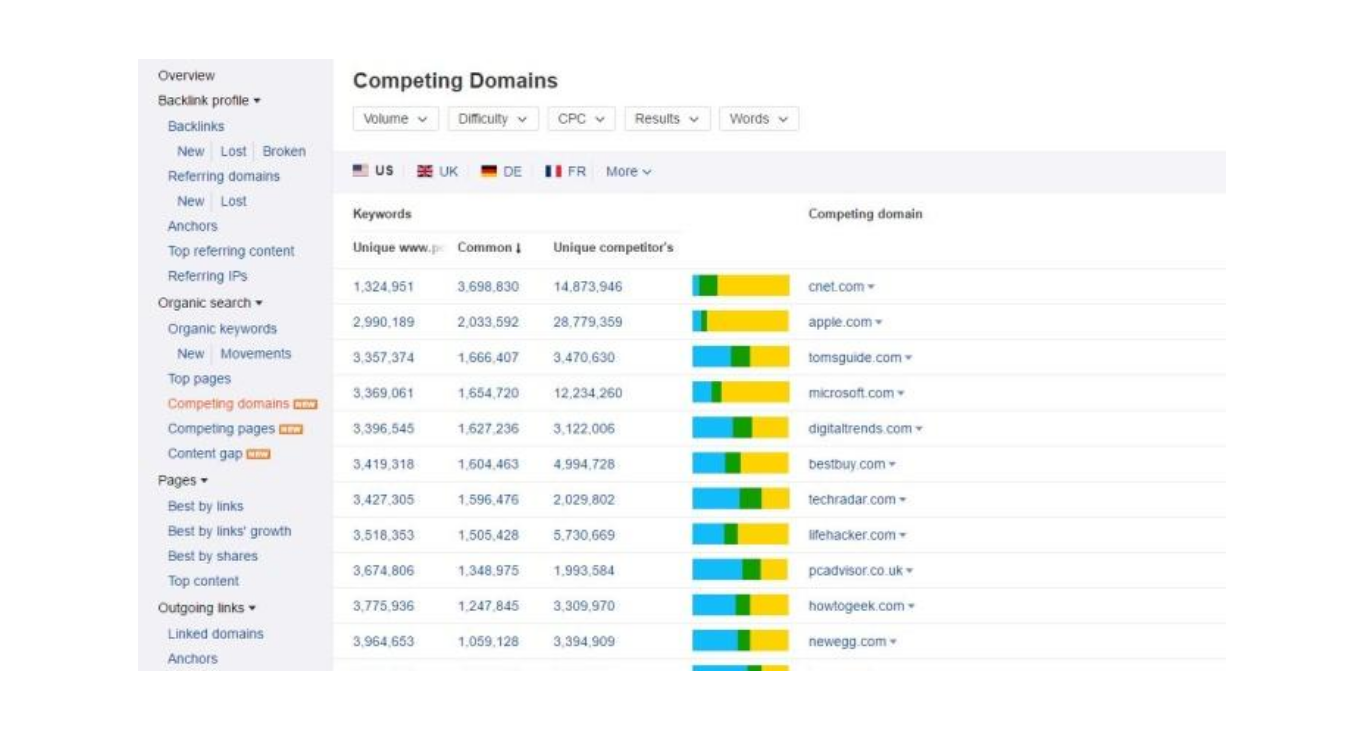Viewport: 1364px width, 753px height.
Task: Click unique keywords value 1,324,951
Action: (383, 287)
